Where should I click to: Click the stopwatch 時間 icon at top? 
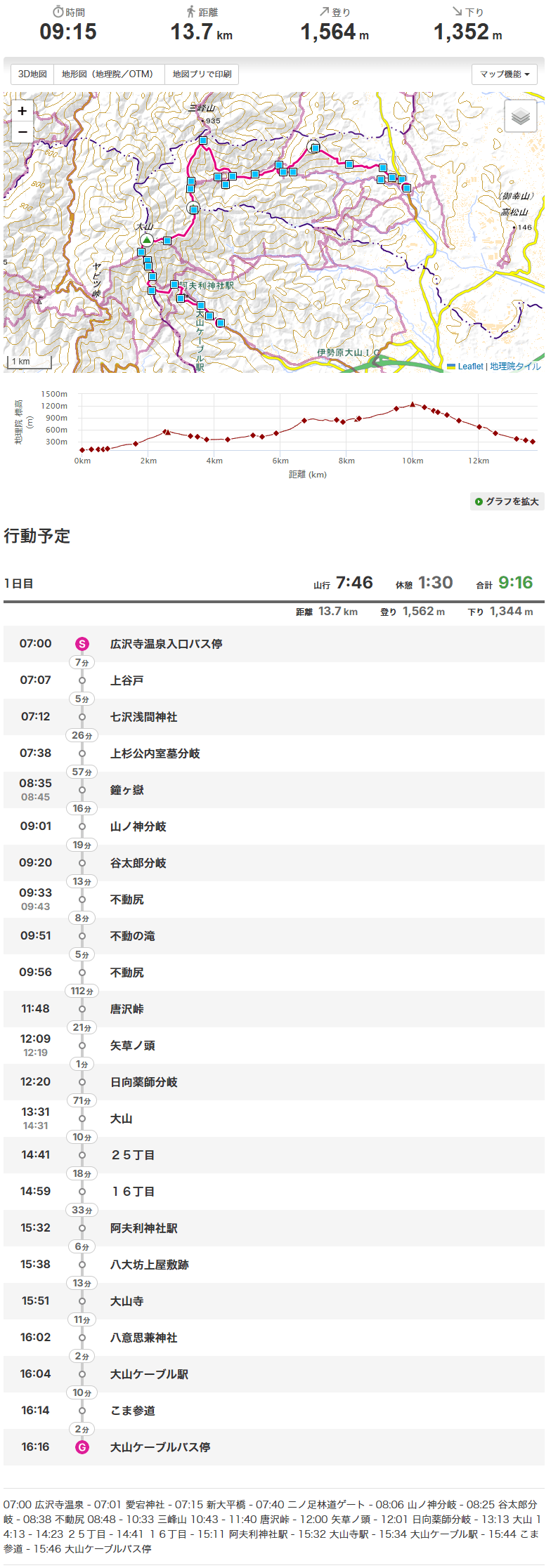coord(58,12)
